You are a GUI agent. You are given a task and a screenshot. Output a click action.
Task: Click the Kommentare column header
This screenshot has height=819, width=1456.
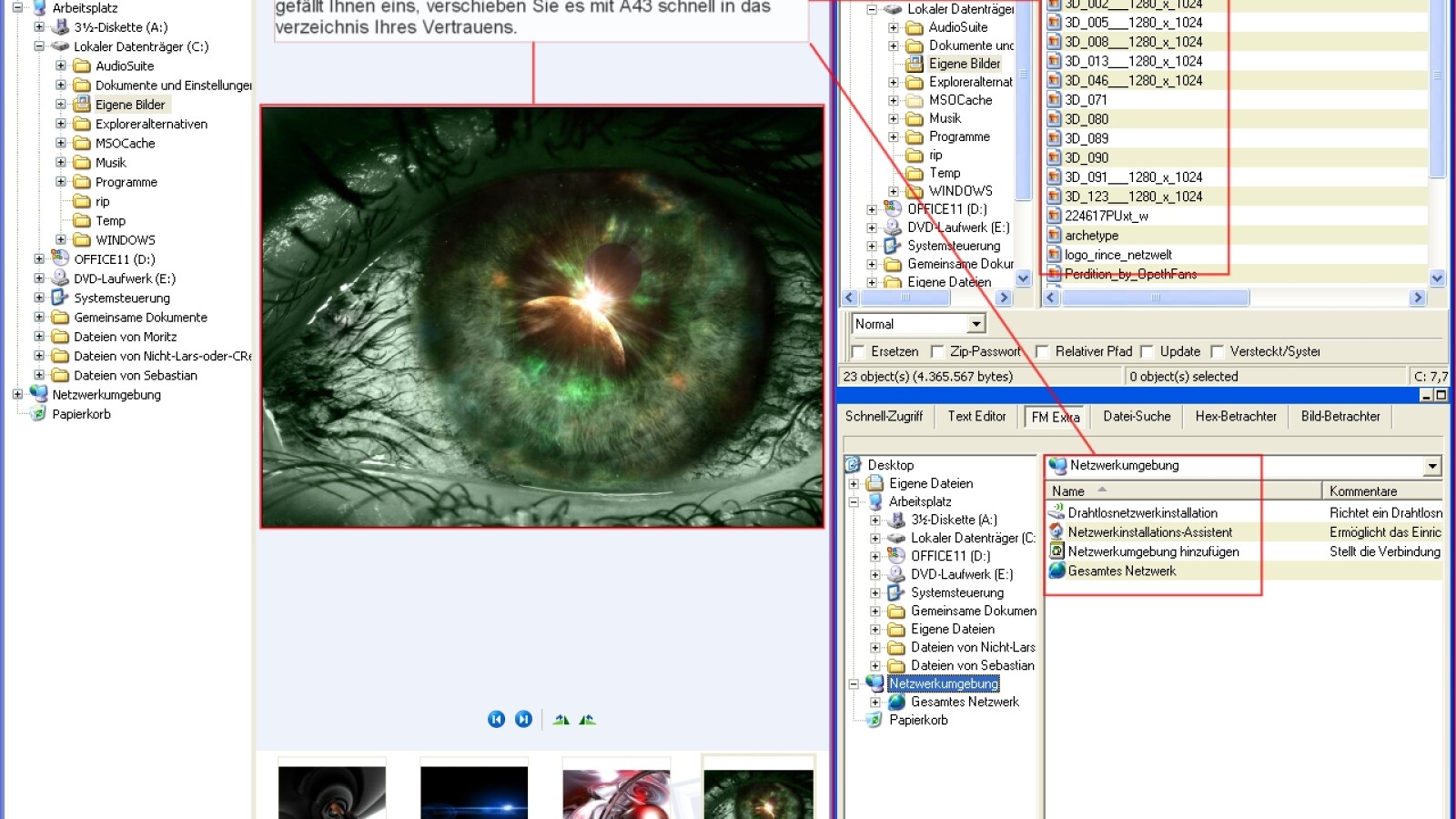[x=1362, y=491]
